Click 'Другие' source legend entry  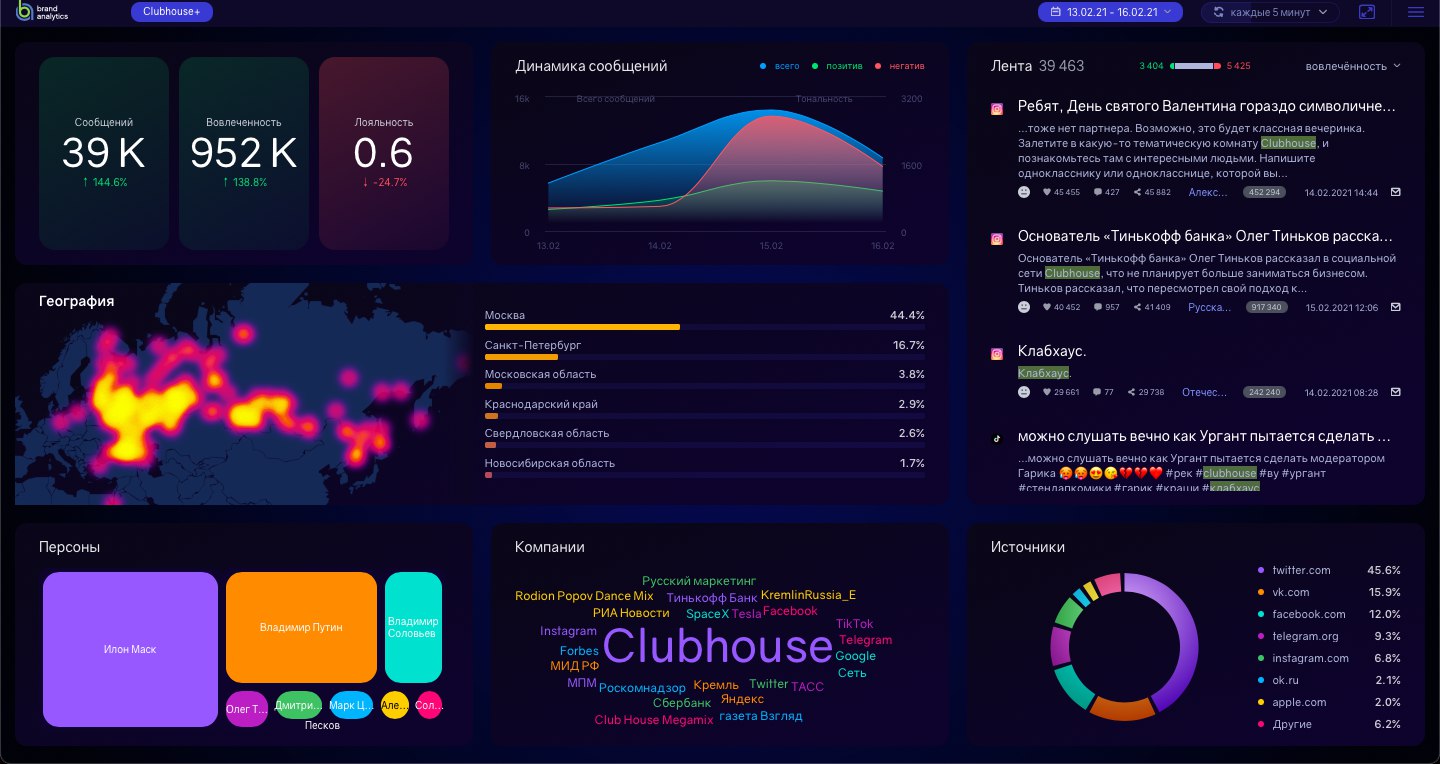(1330, 724)
